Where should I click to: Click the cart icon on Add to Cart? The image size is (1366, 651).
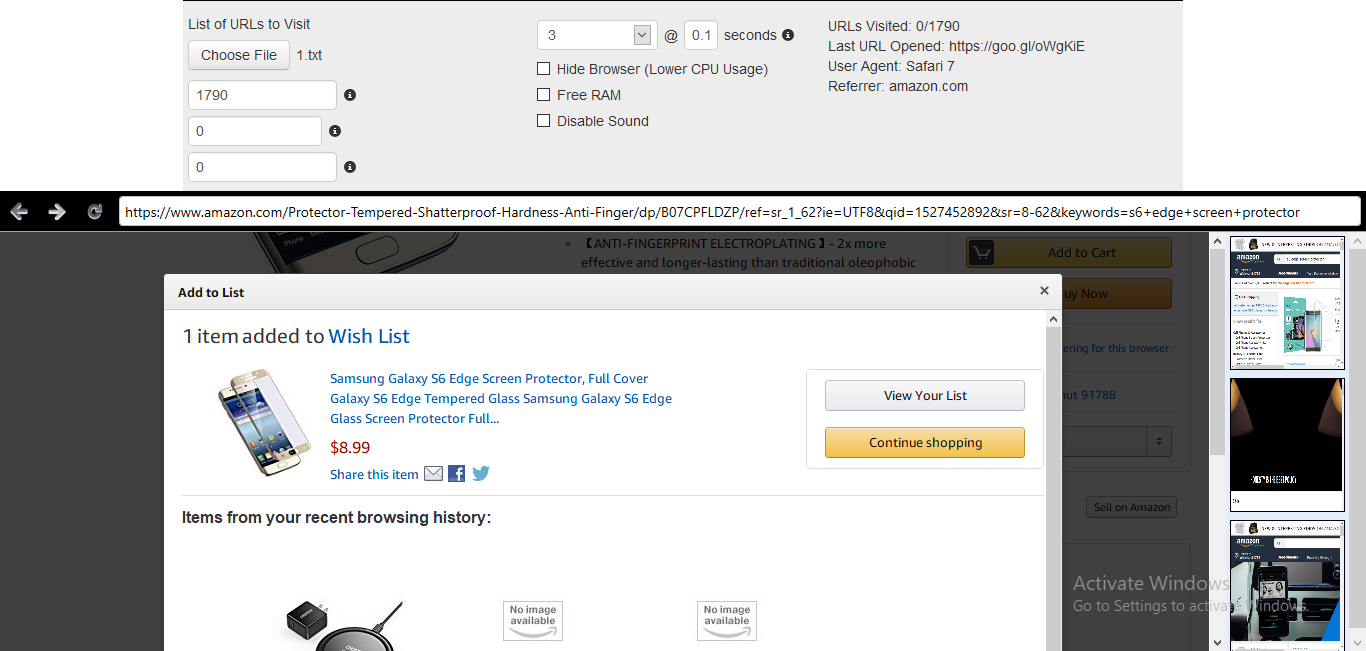pos(981,253)
